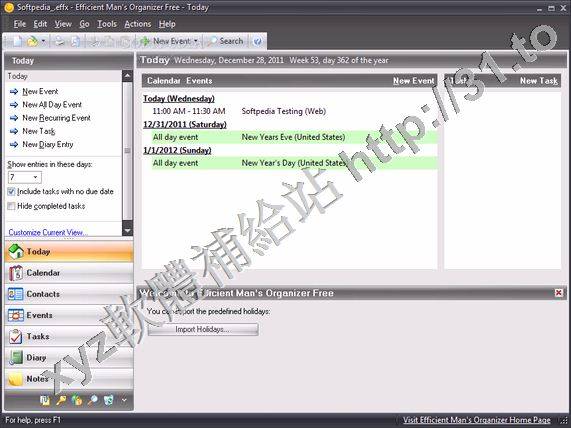Image resolution: width=571 pixels, height=428 pixels.
Task: Click the Print toolbar icon
Action: 59,41
